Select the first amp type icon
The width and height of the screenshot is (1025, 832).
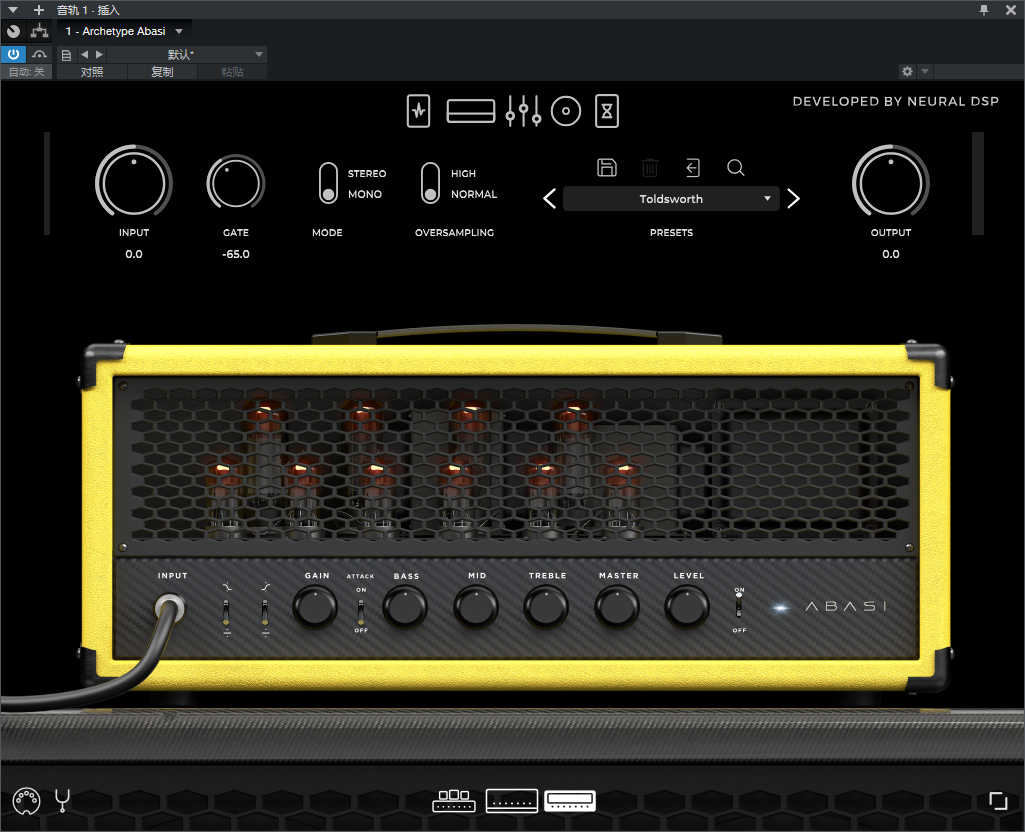(454, 801)
